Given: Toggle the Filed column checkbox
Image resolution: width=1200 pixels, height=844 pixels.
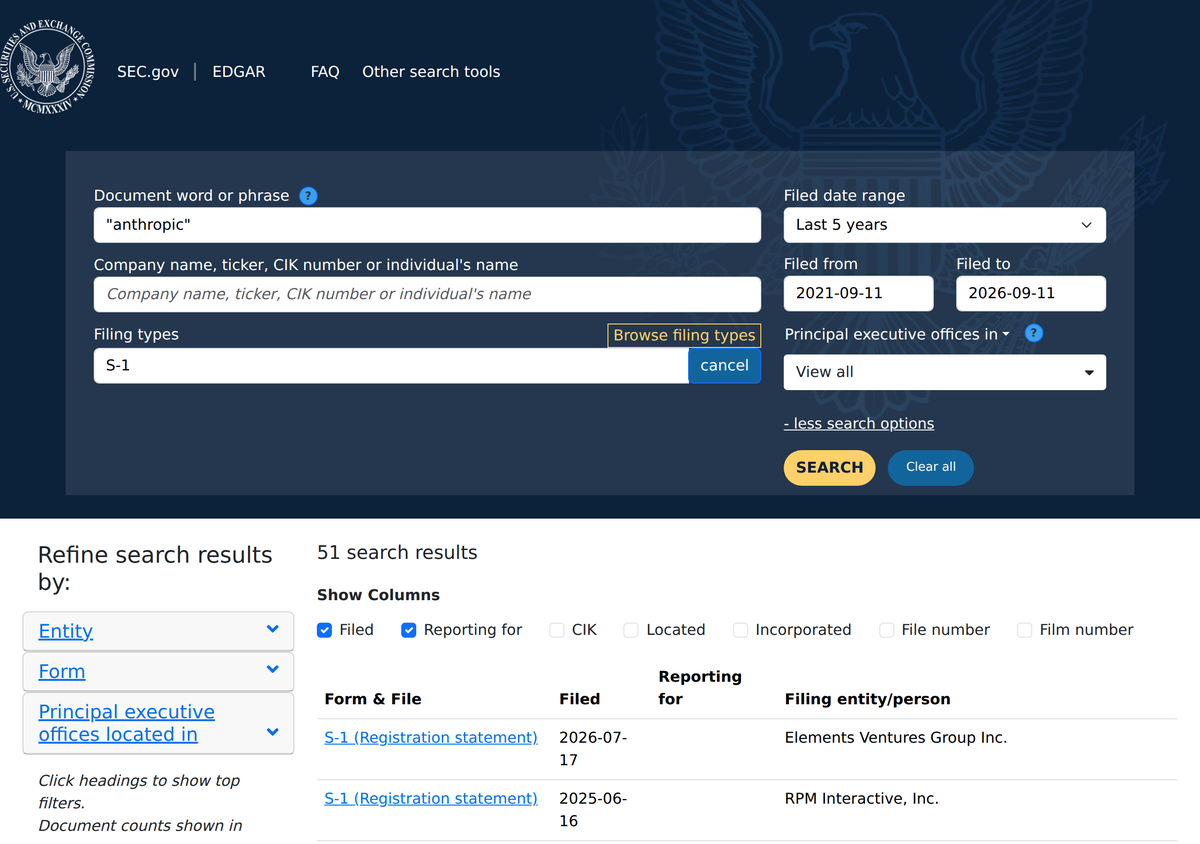Looking at the screenshot, I should coord(324,630).
